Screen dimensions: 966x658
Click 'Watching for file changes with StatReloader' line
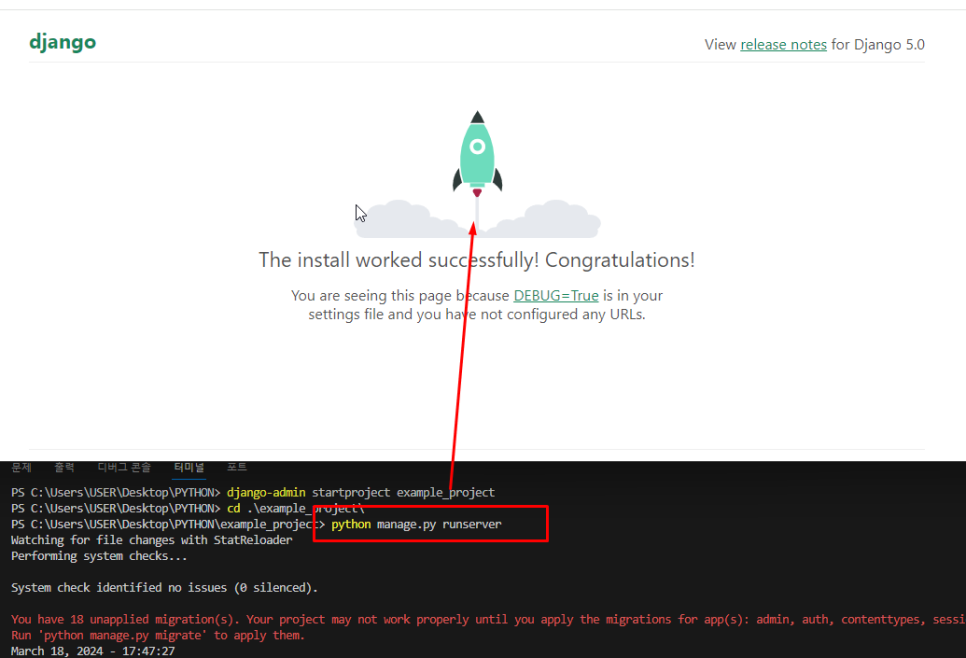point(152,540)
